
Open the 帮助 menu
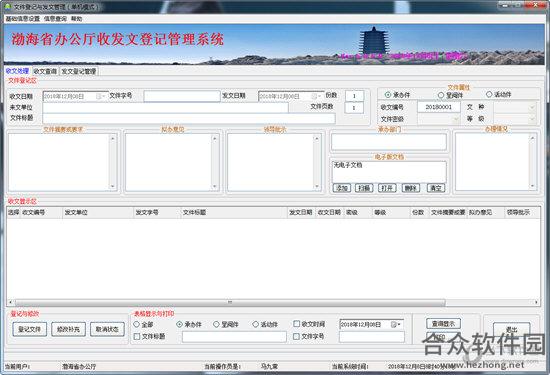pyautogui.click(x=76, y=19)
